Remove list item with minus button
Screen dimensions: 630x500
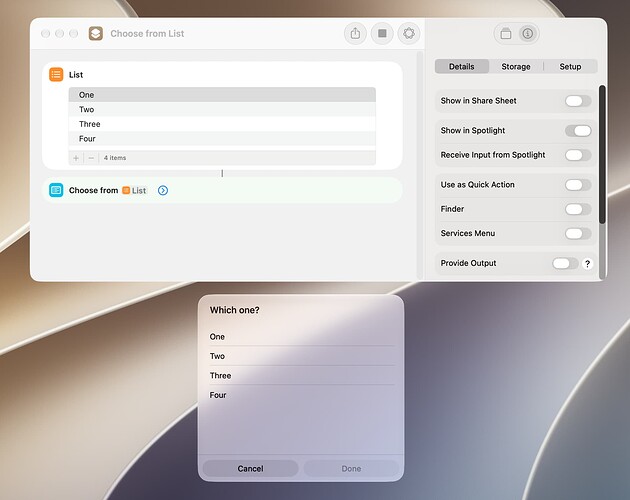coord(91,158)
